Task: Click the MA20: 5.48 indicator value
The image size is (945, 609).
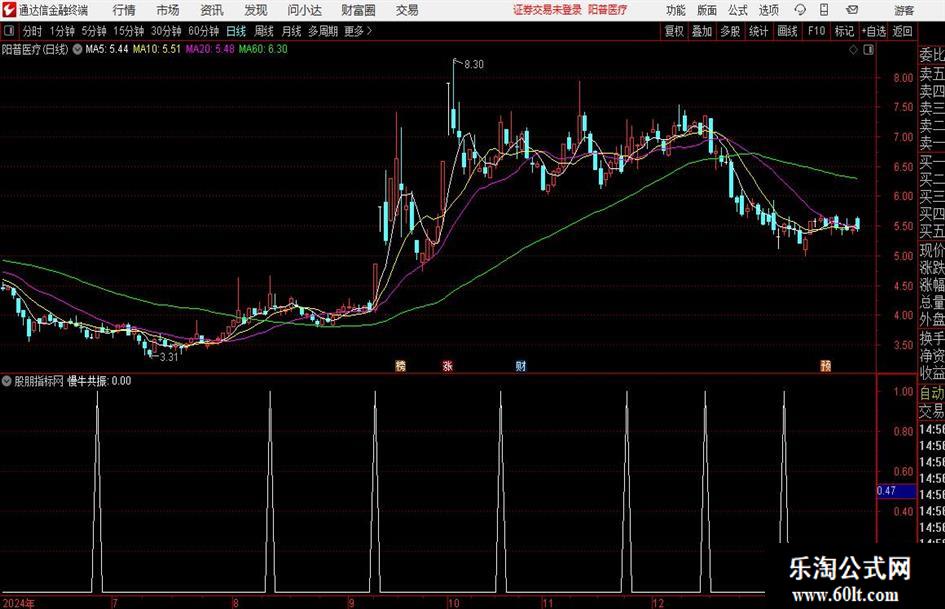Action: tap(210, 49)
